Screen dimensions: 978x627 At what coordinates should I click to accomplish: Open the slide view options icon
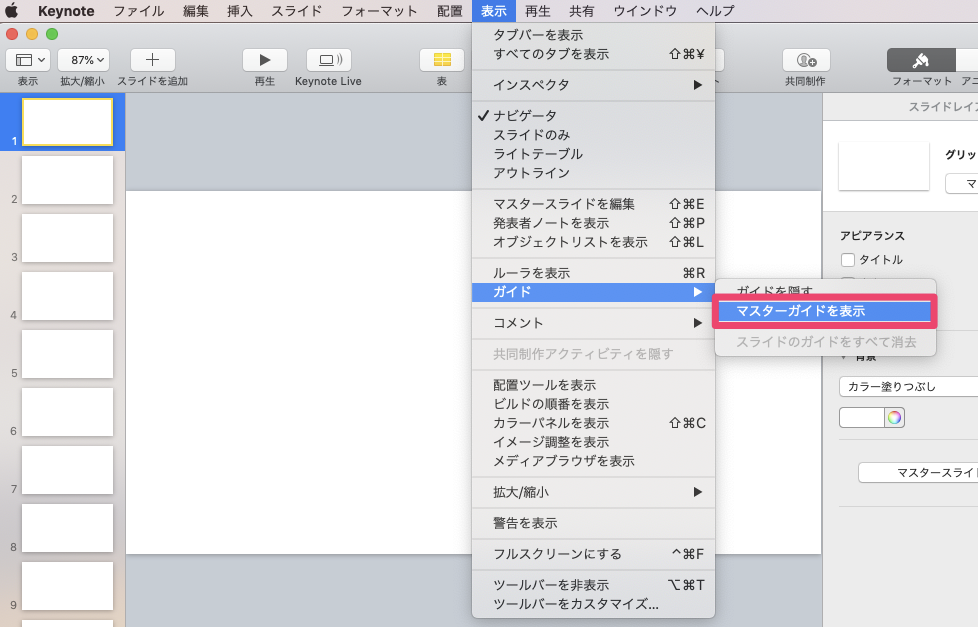click(28, 60)
